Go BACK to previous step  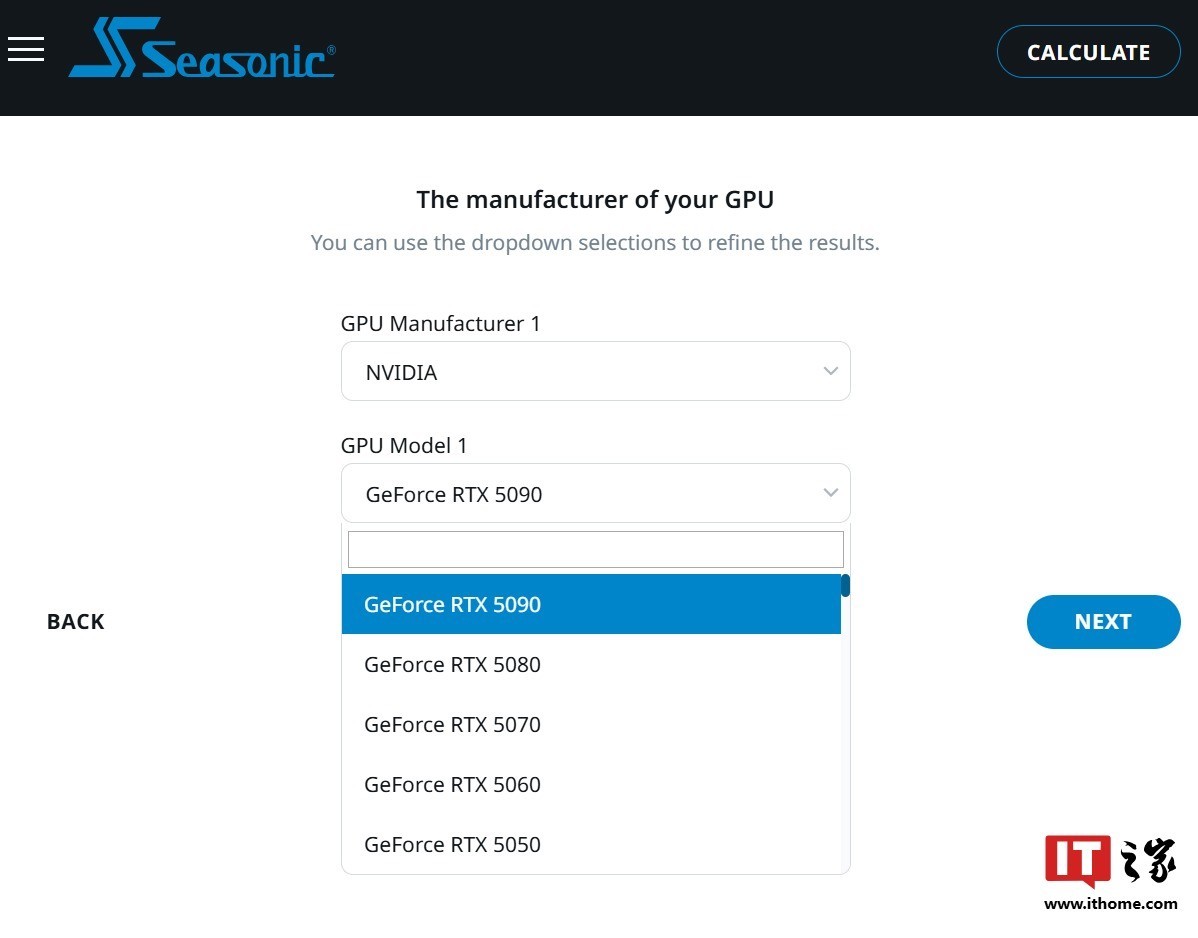[76, 622]
